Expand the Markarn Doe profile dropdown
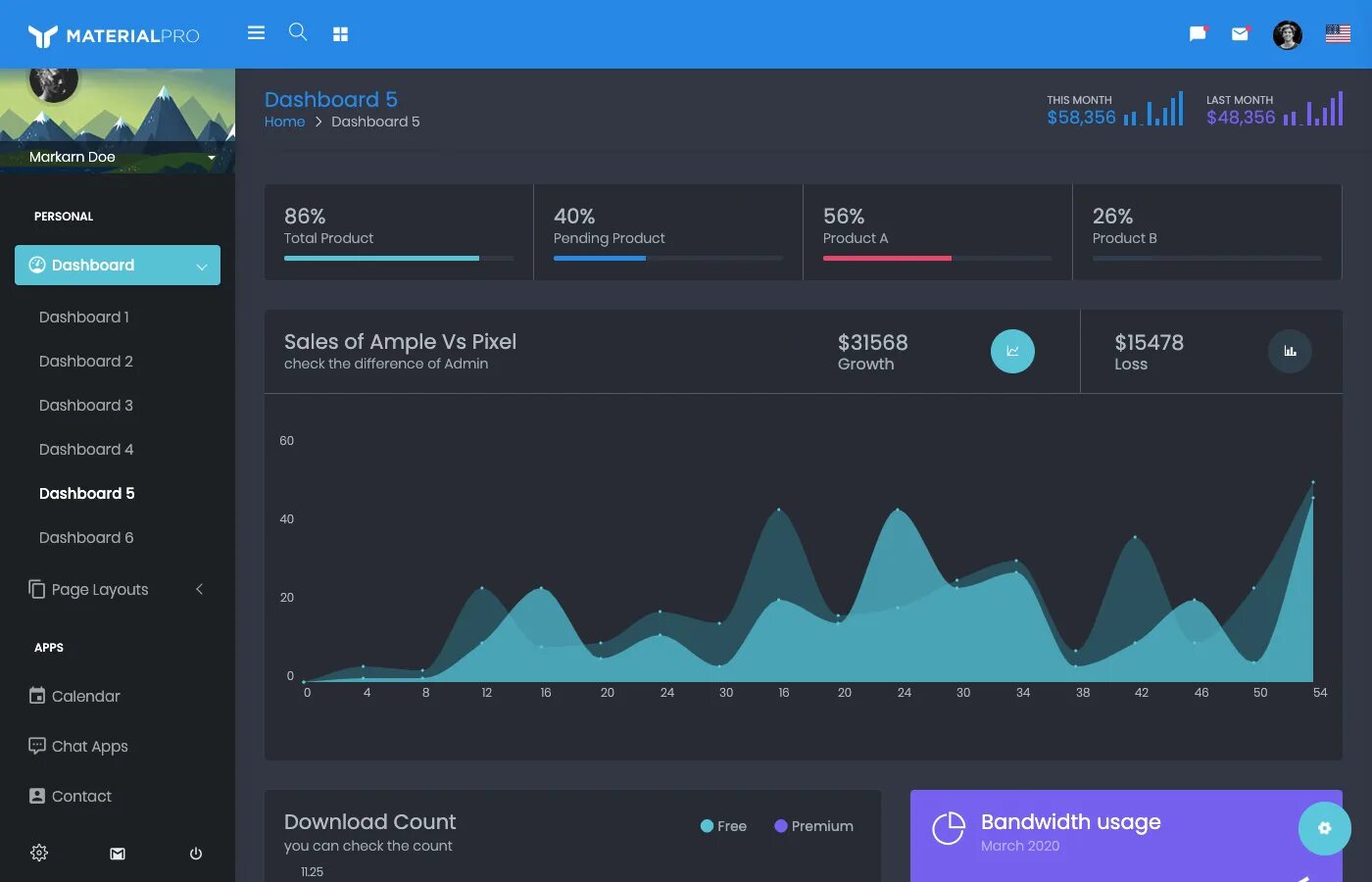Viewport: 1372px width, 882px height. [211, 158]
